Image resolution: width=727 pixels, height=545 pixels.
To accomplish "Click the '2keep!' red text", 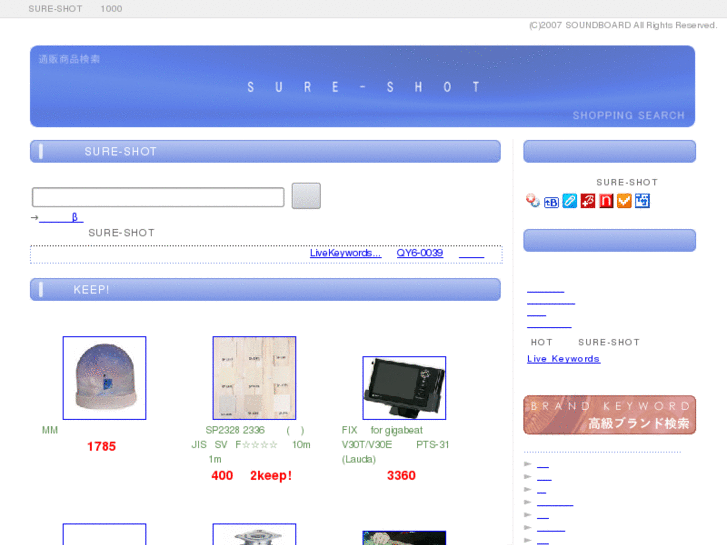I will pyautogui.click(x=271, y=476).
